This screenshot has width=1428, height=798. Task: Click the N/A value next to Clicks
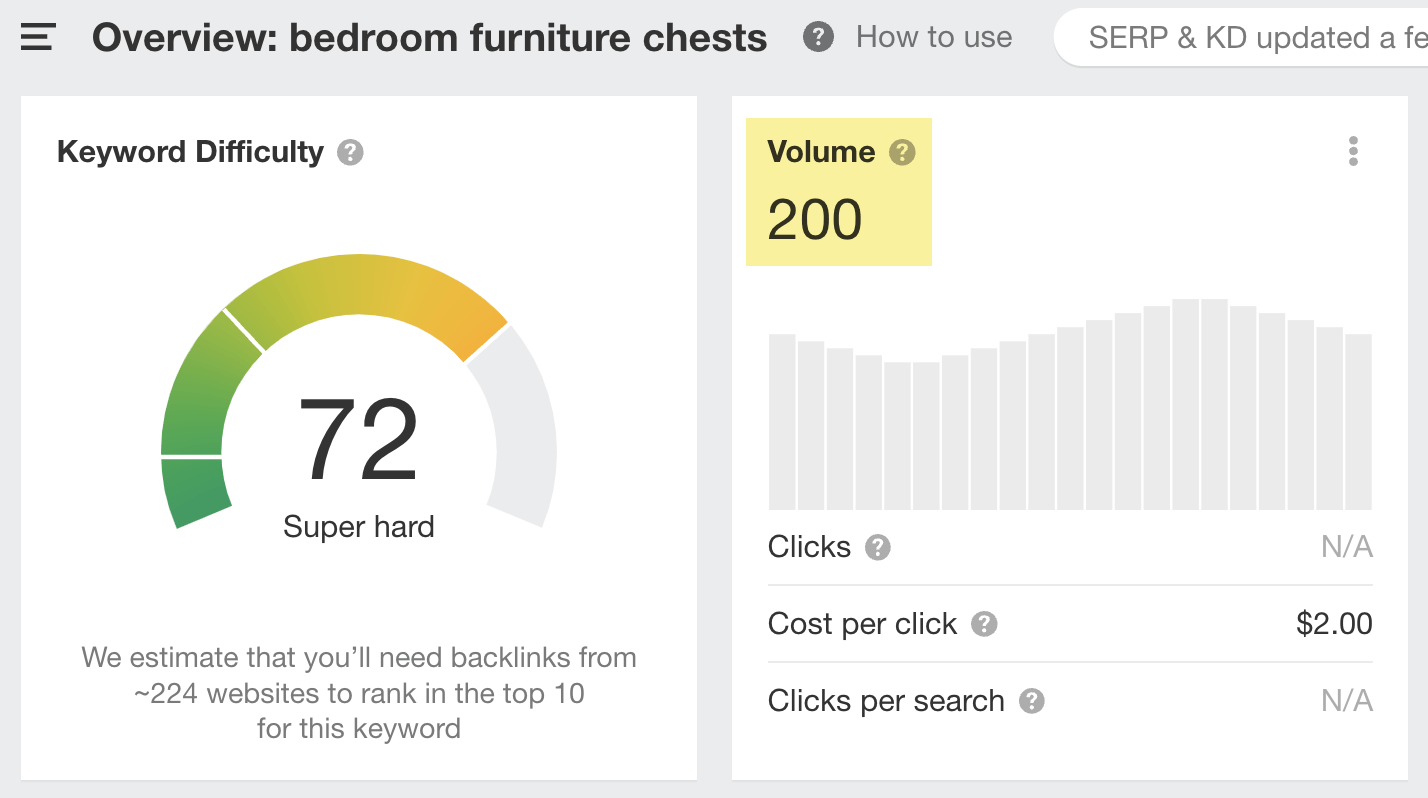pyautogui.click(x=1346, y=547)
